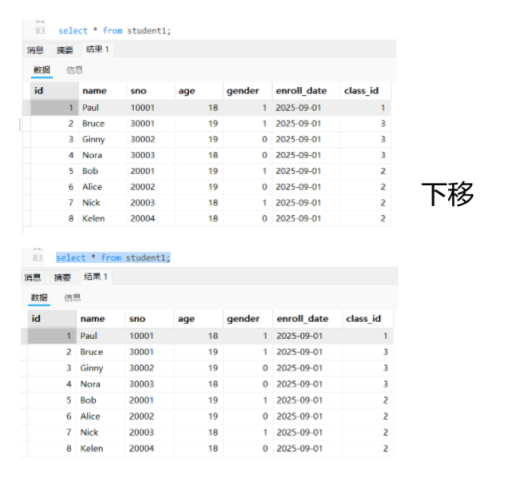Click sno 30002 cell in upper grid
522x479 pixels.
click(x=151, y=139)
